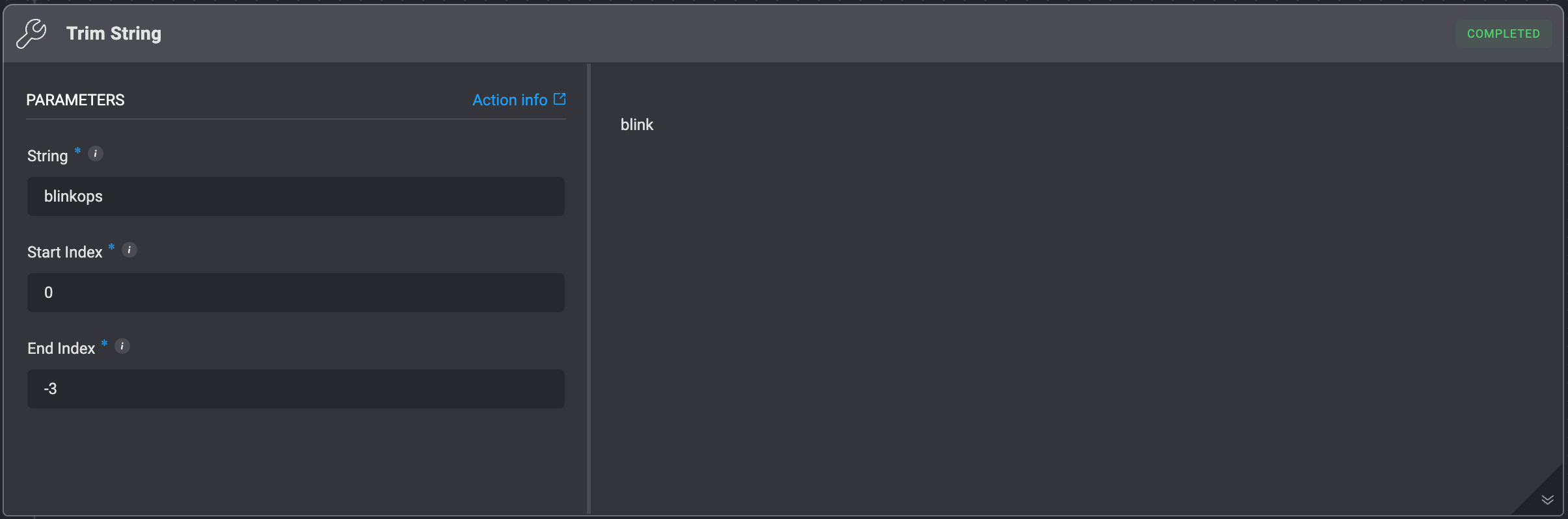This screenshot has height=519, width=1568.
Task: Click the wrench icon beside Trim String
Action: point(31,34)
